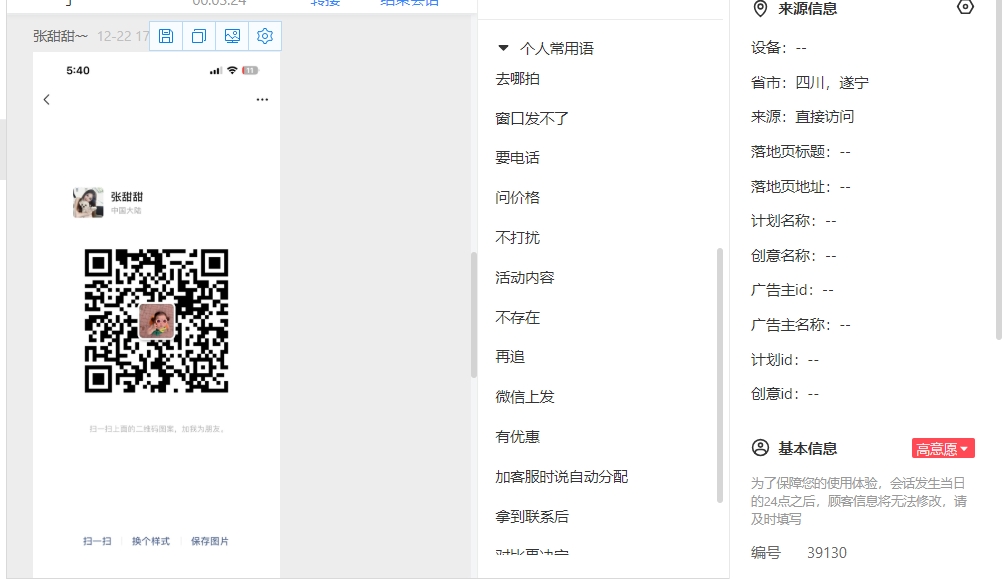Click 张甜甜 profile avatar in screenshot
This screenshot has height=579, width=1002.
point(88,203)
